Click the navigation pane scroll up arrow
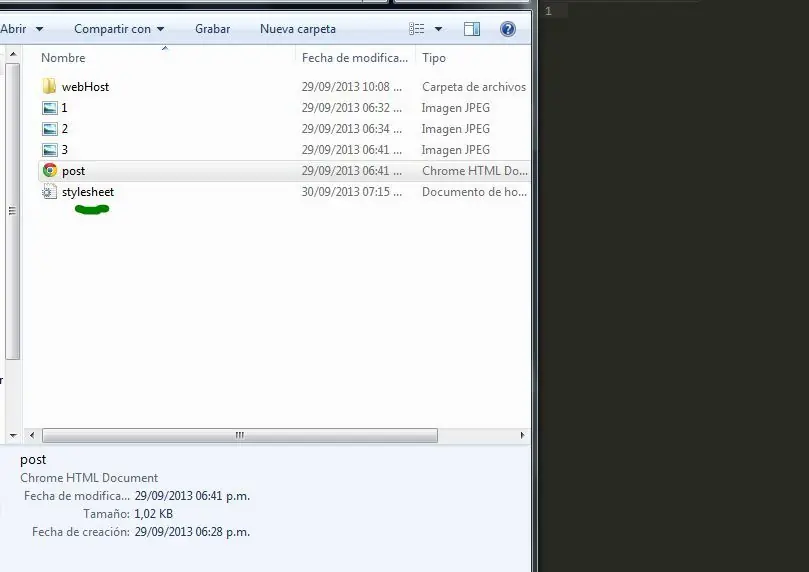Screen dimensions: 809x572 [x=13, y=54]
